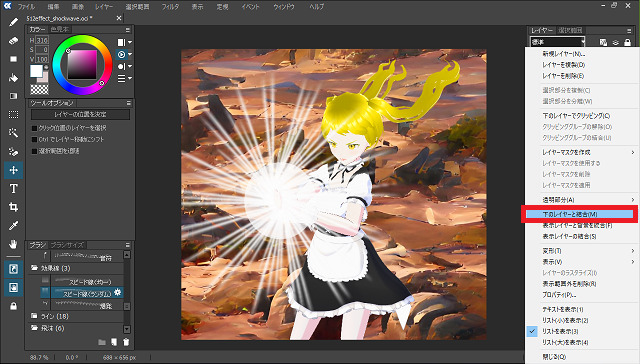The image size is (640, 364).
Task: Enable Ctrl でレイヤー移動にシフト checkbox
Action: (35, 140)
